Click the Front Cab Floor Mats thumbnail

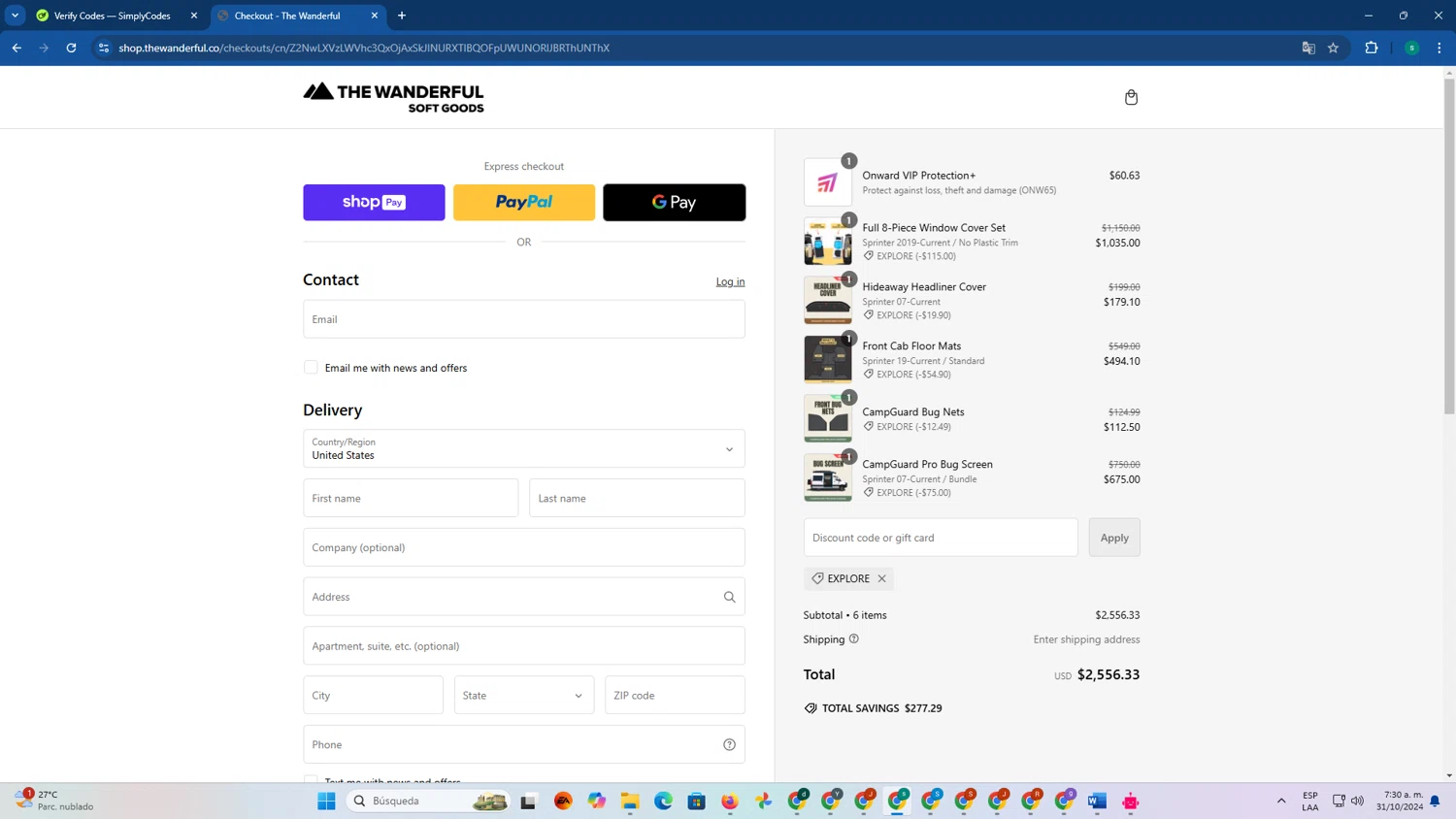coord(827,360)
